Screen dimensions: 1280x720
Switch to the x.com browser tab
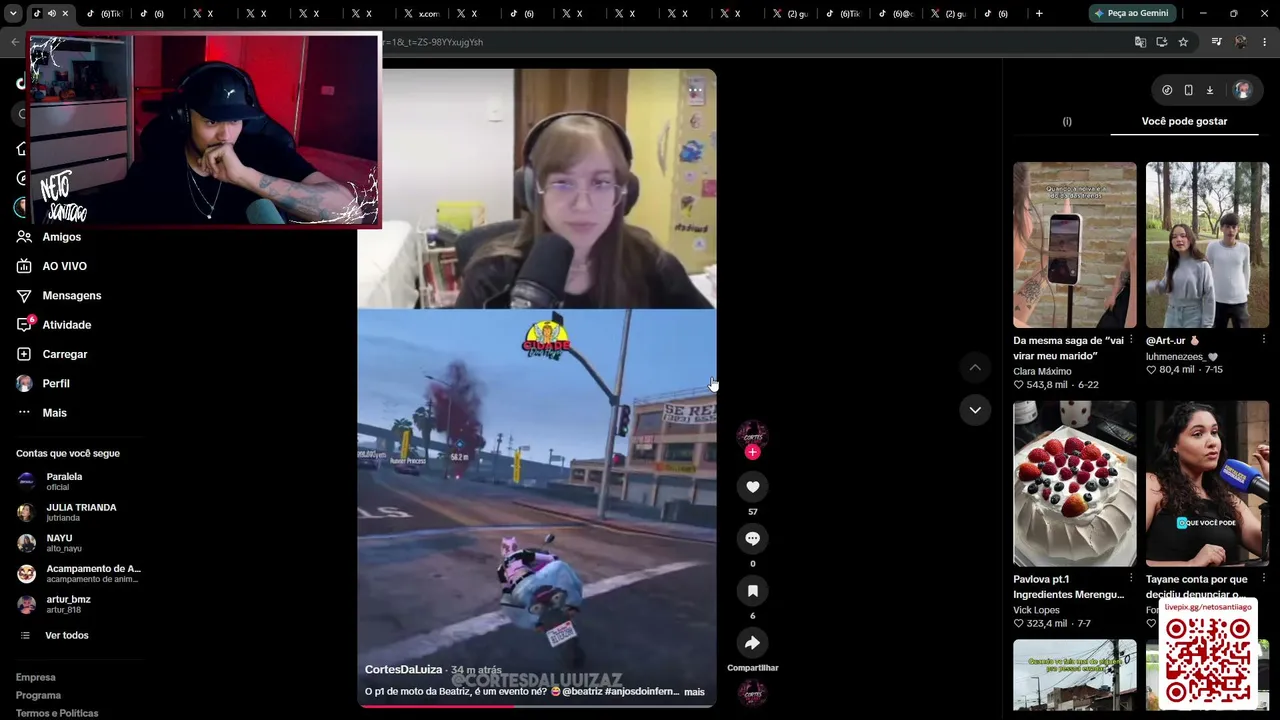pos(421,13)
